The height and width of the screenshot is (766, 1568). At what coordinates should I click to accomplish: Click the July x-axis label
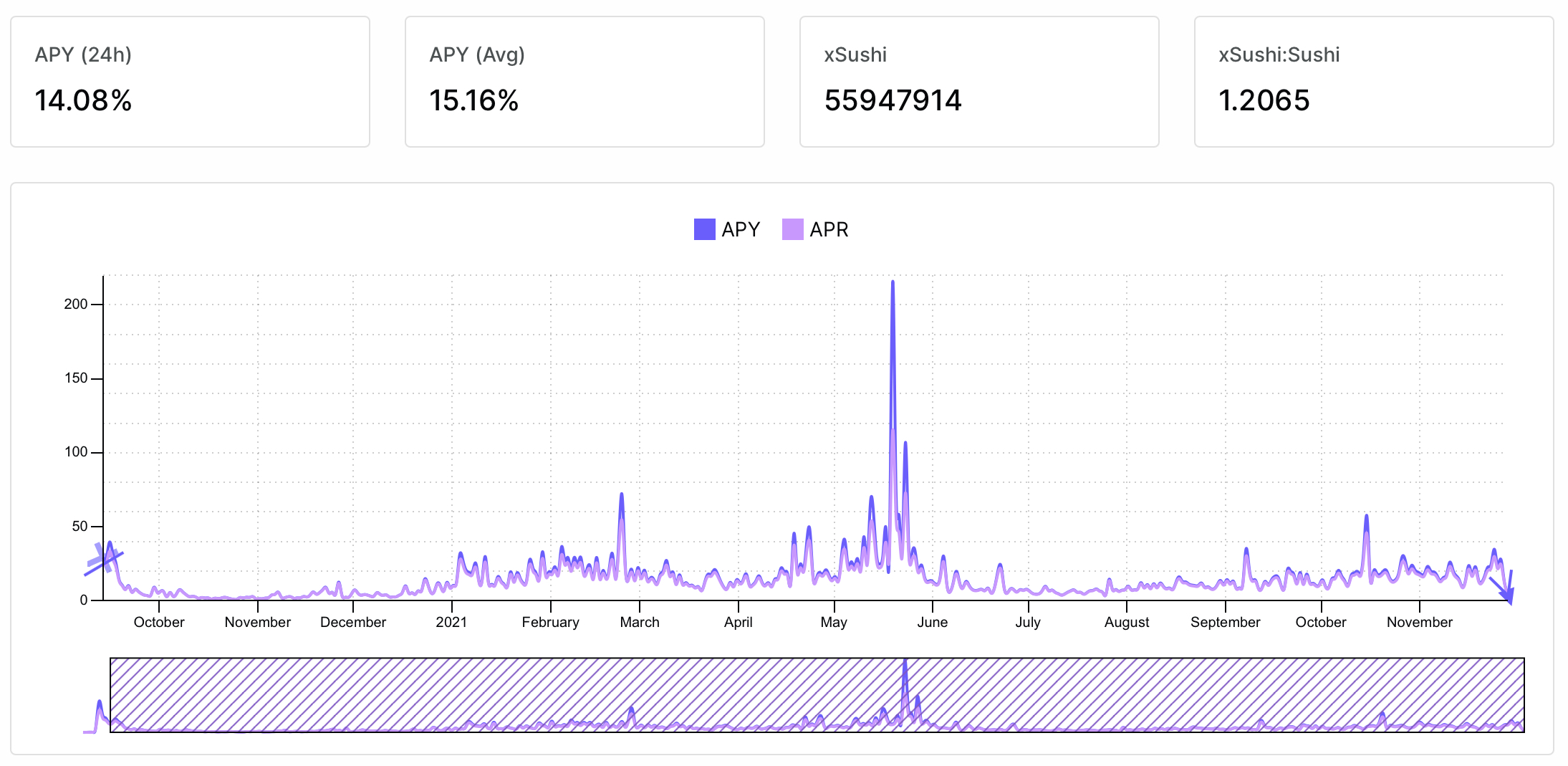click(1028, 622)
